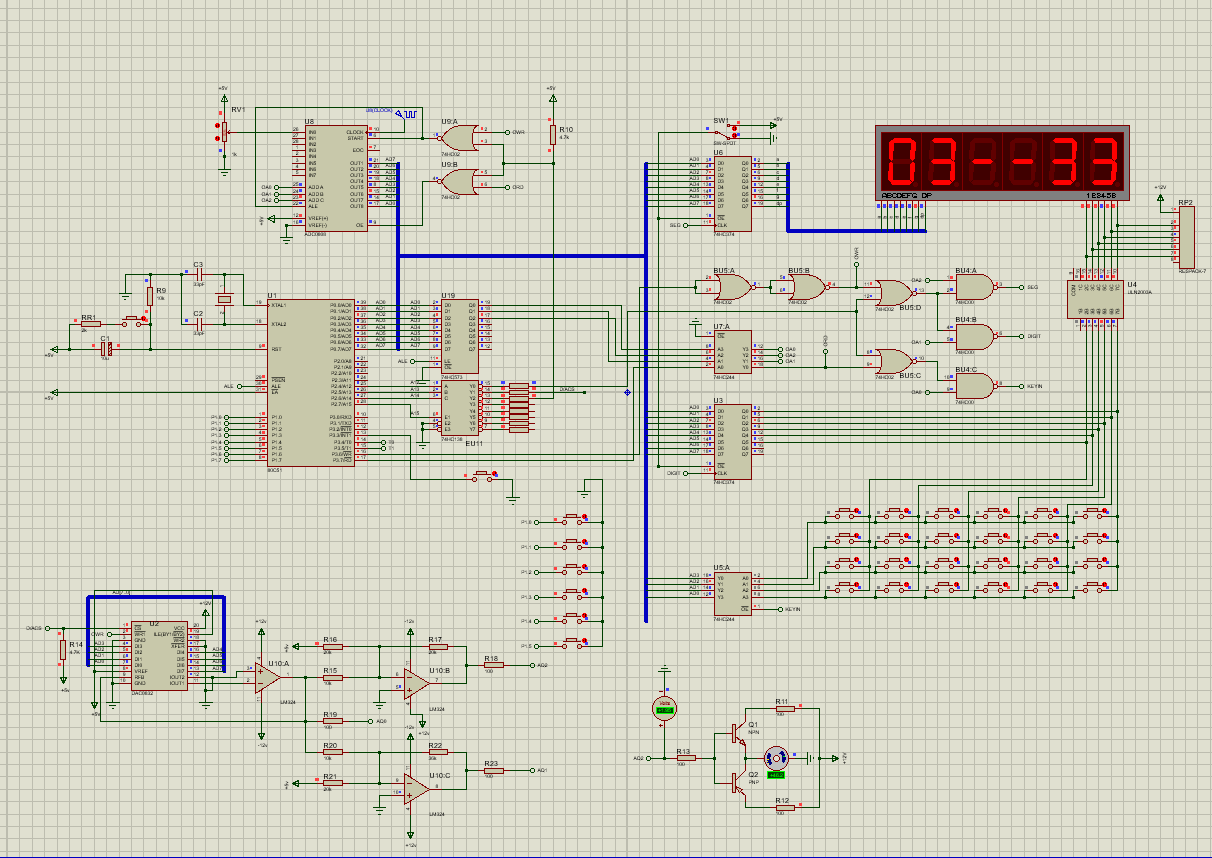The width and height of the screenshot is (1212, 858).
Task: Click the U5:A 74HC244 buffer
Action: (733, 593)
